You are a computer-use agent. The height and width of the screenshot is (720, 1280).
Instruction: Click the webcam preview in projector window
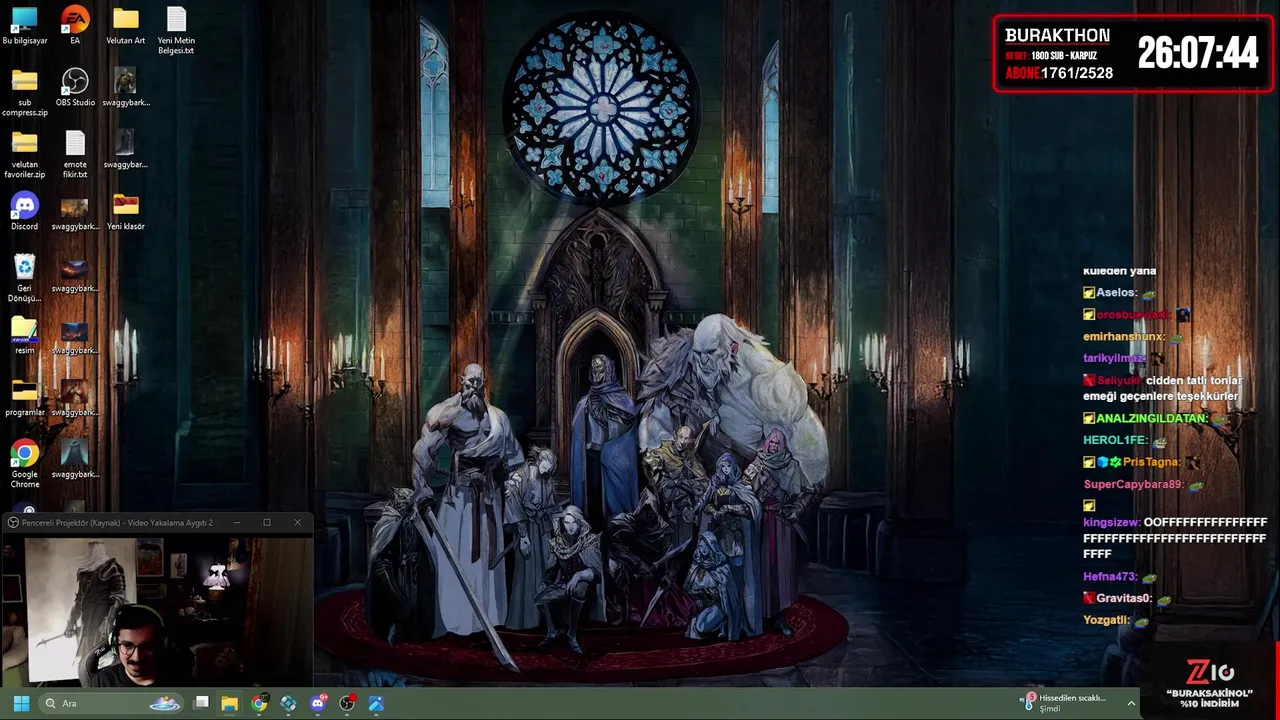[x=157, y=610]
